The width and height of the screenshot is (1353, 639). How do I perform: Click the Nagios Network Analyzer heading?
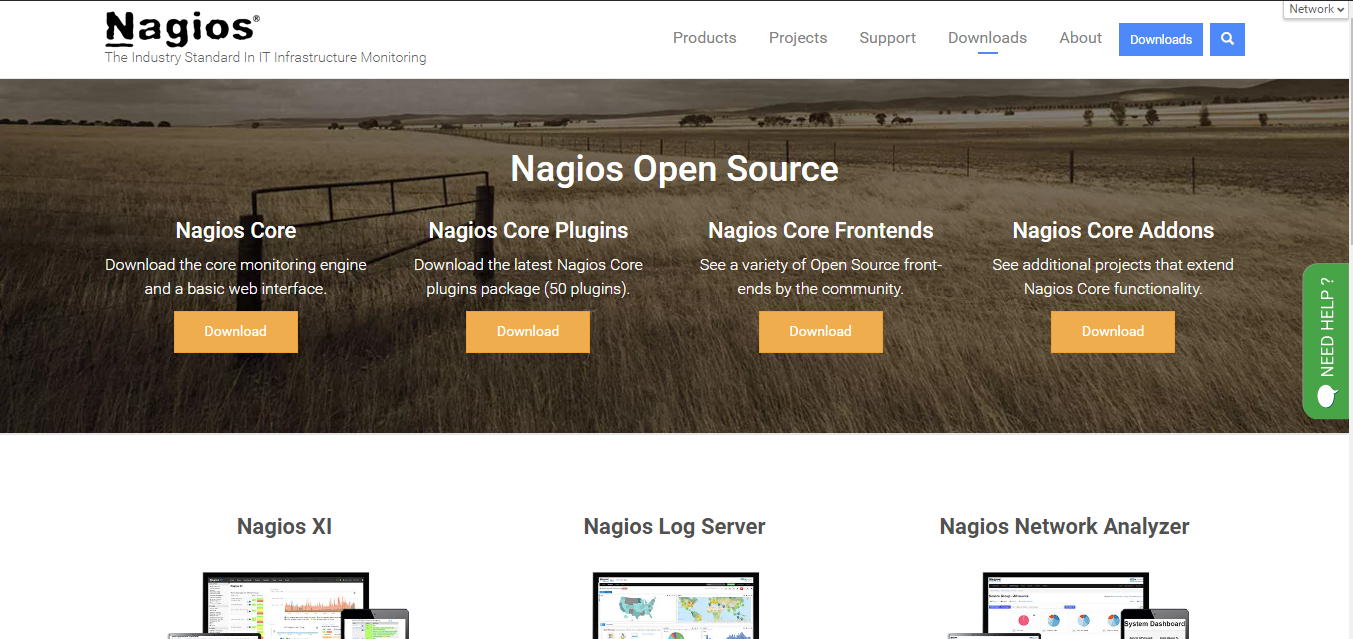(1065, 526)
